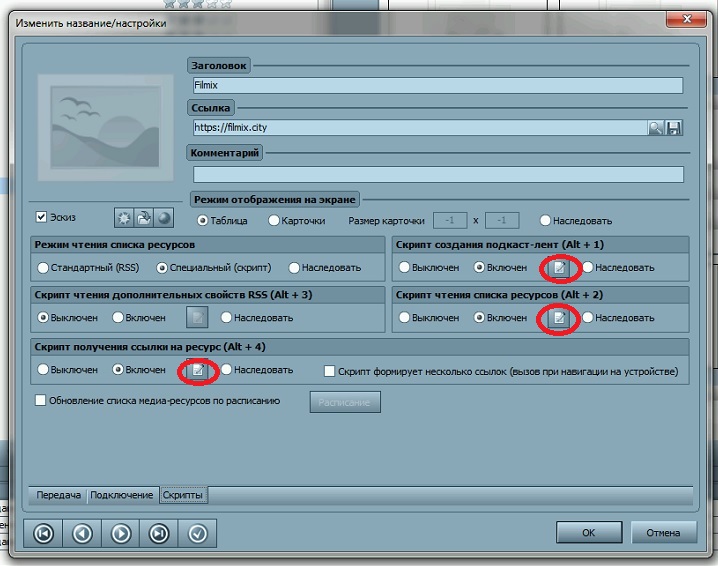Edit the resource link retrieval script
Viewport: 718px width, 566px height.
coord(199,370)
